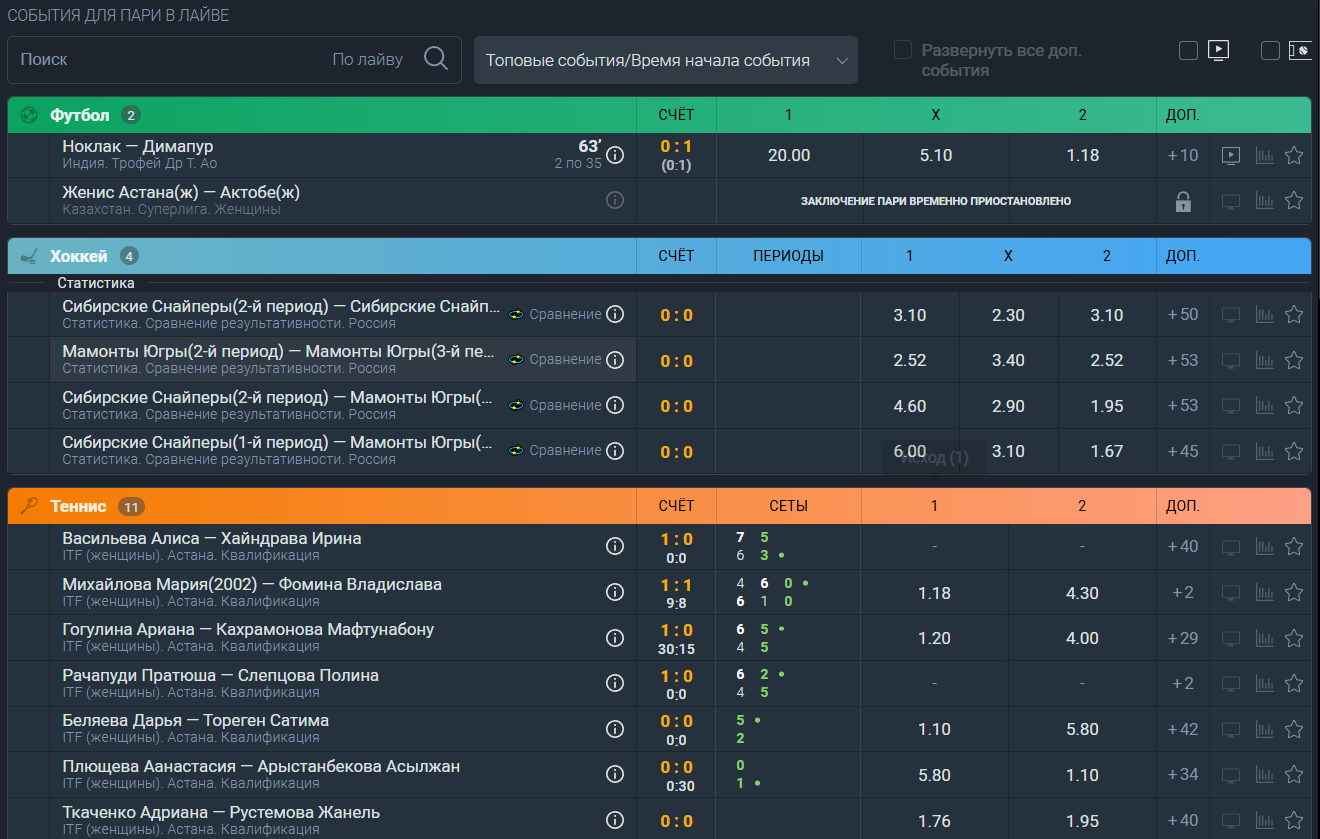Expand +42 markets for Беляева Дарья match
Image resolution: width=1320 pixels, height=839 pixels.
click(1183, 729)
